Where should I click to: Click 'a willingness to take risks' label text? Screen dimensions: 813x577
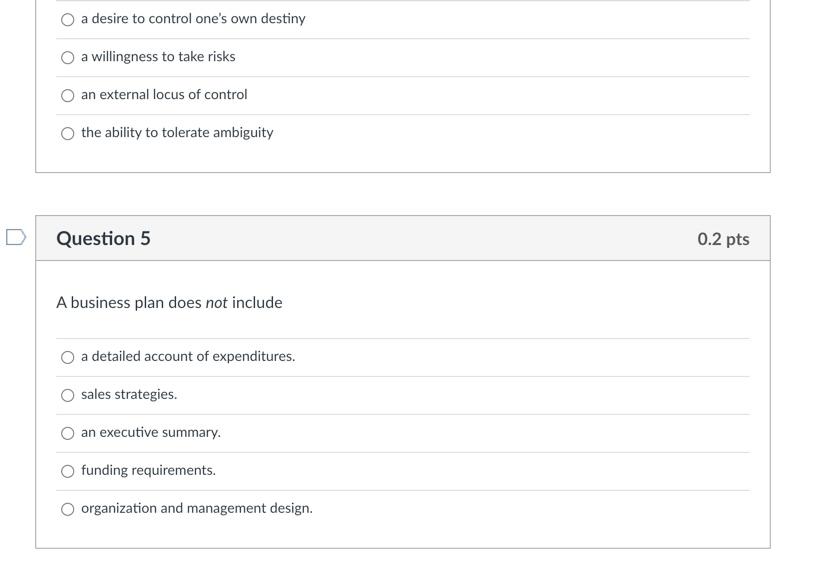[x=158, y=56]
